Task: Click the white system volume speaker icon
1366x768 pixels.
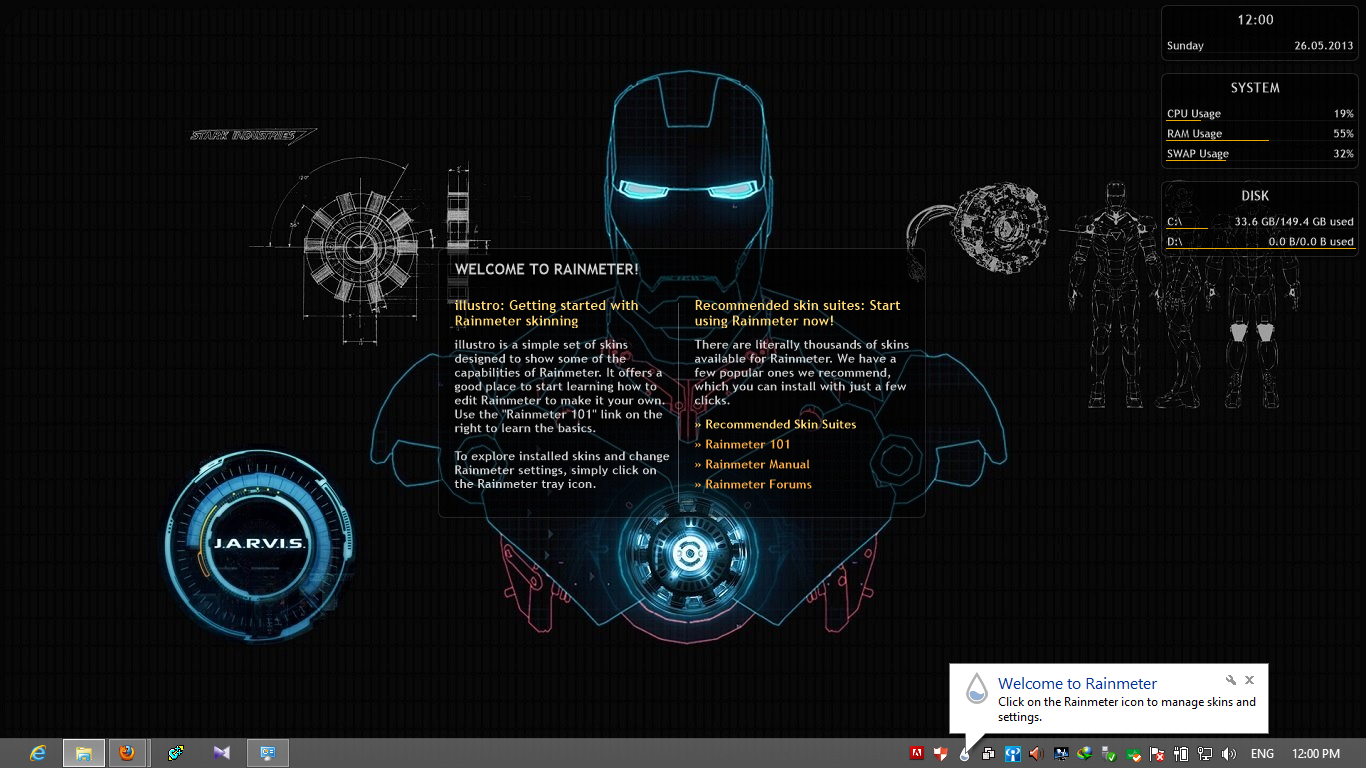Action: click(1228, 754)
